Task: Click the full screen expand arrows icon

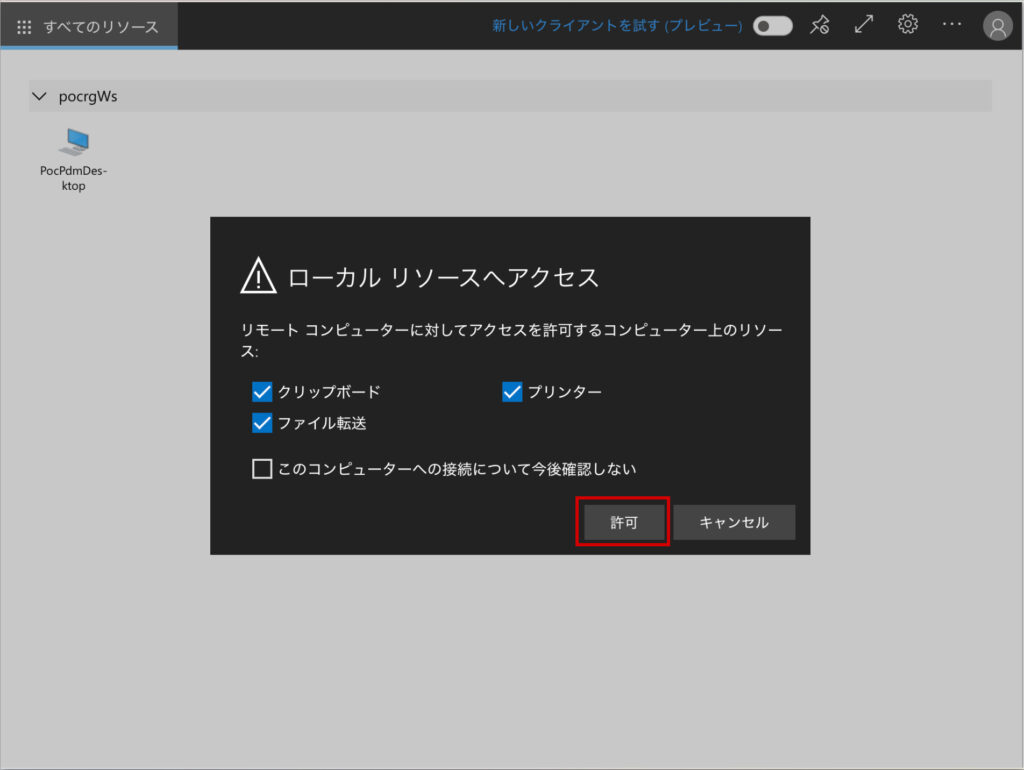Action: pos(864,25)
